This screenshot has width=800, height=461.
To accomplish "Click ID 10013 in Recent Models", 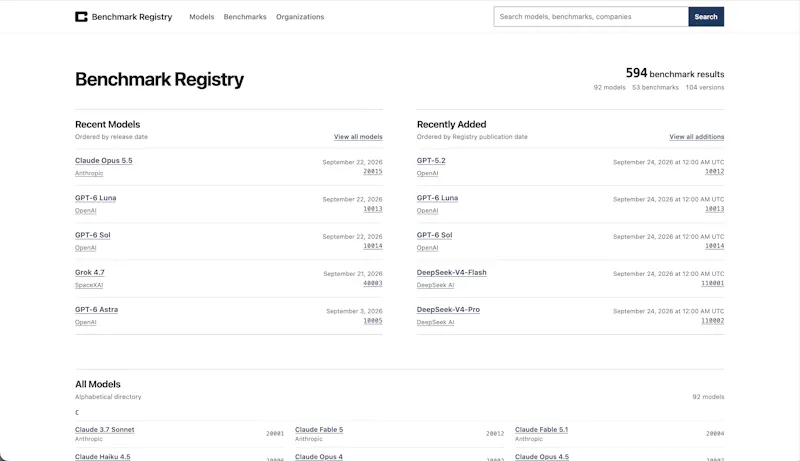I will click(373, 209).
